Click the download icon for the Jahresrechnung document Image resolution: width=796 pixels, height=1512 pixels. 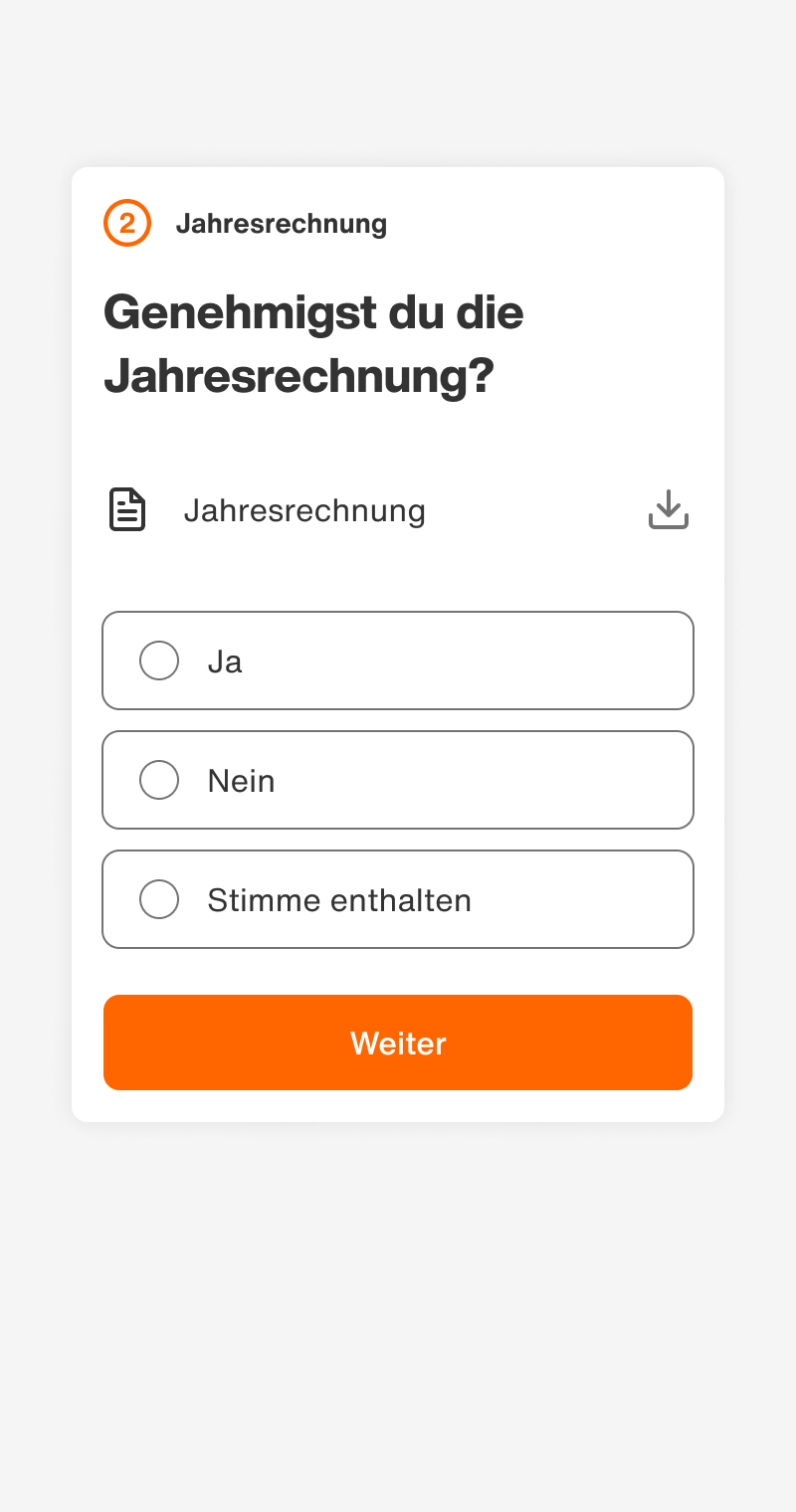668,509
